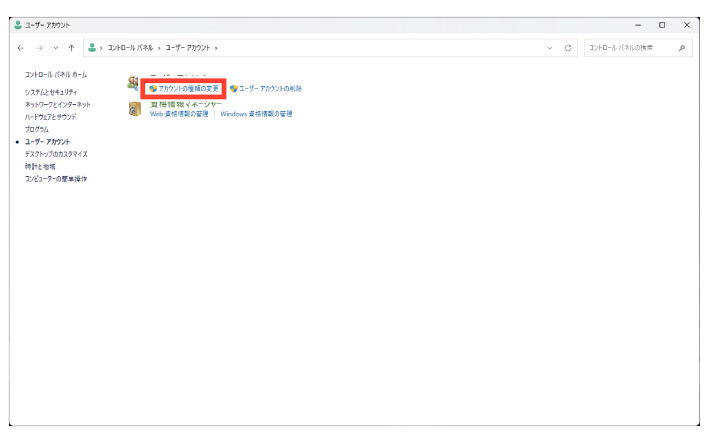Close the ユーザー アカウント window
The width and height of the screenshot is (708, 443).
coord(687,25)
